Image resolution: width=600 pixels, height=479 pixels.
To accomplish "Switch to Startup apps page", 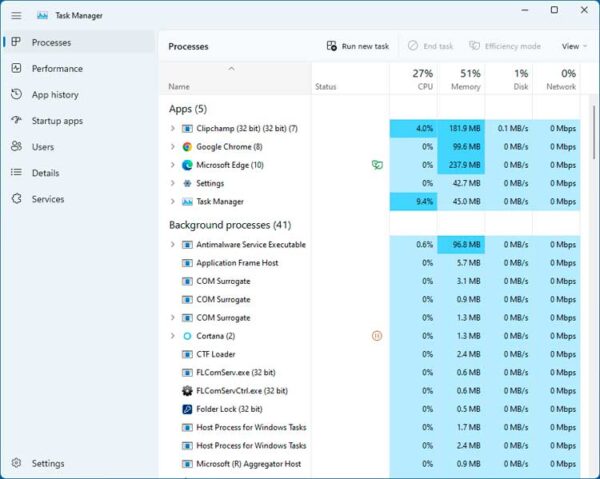I will pos(78,121).
